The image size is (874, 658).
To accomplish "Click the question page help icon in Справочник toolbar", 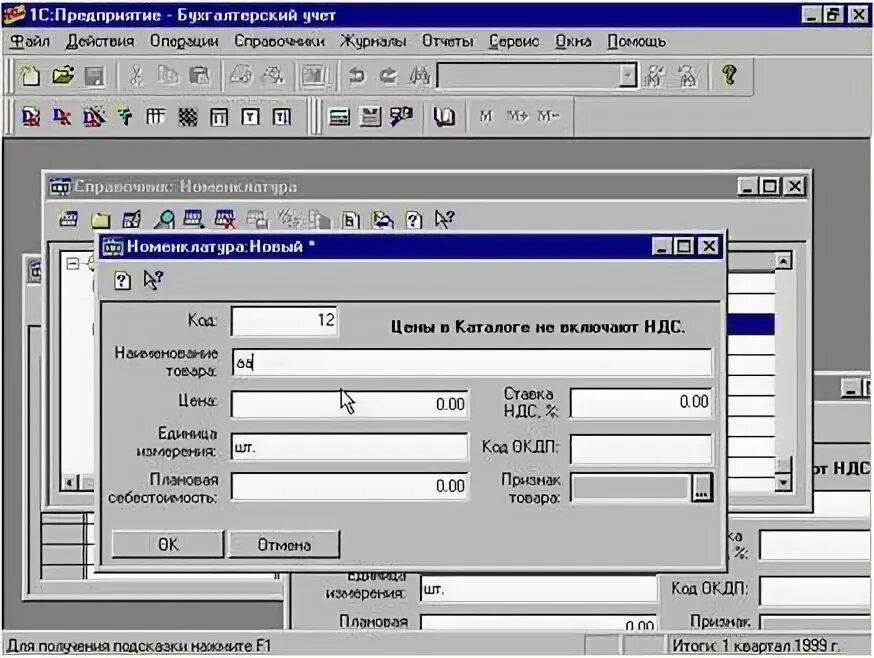I will click(x=413, y=220).
